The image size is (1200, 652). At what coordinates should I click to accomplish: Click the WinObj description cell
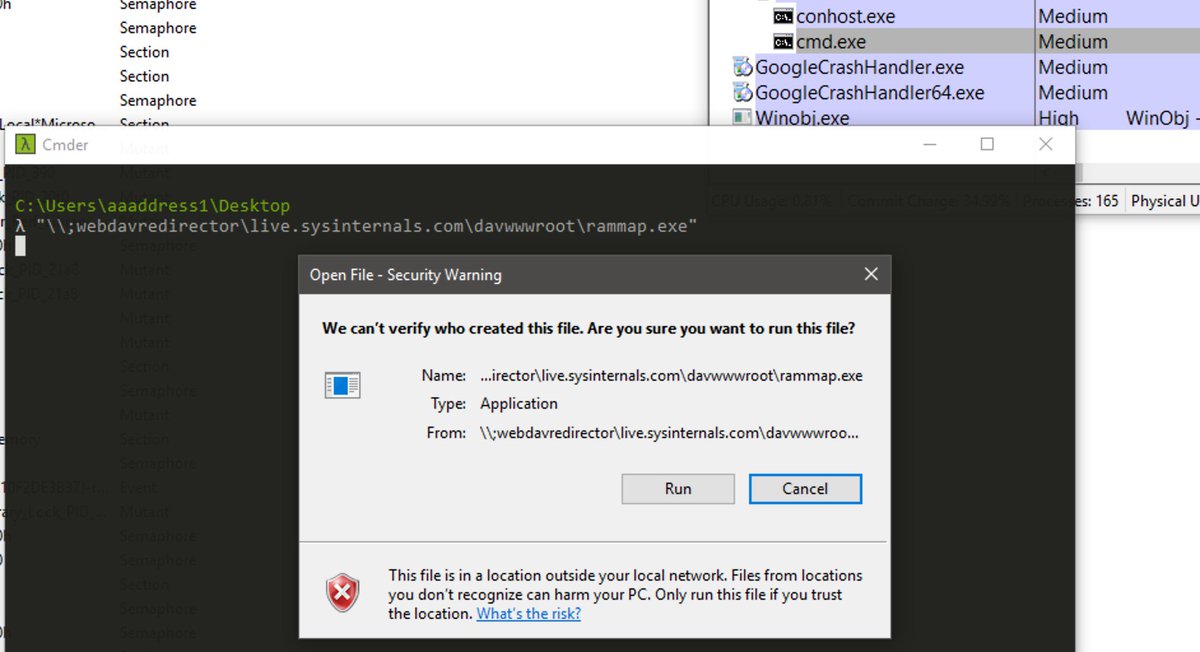1162,118
